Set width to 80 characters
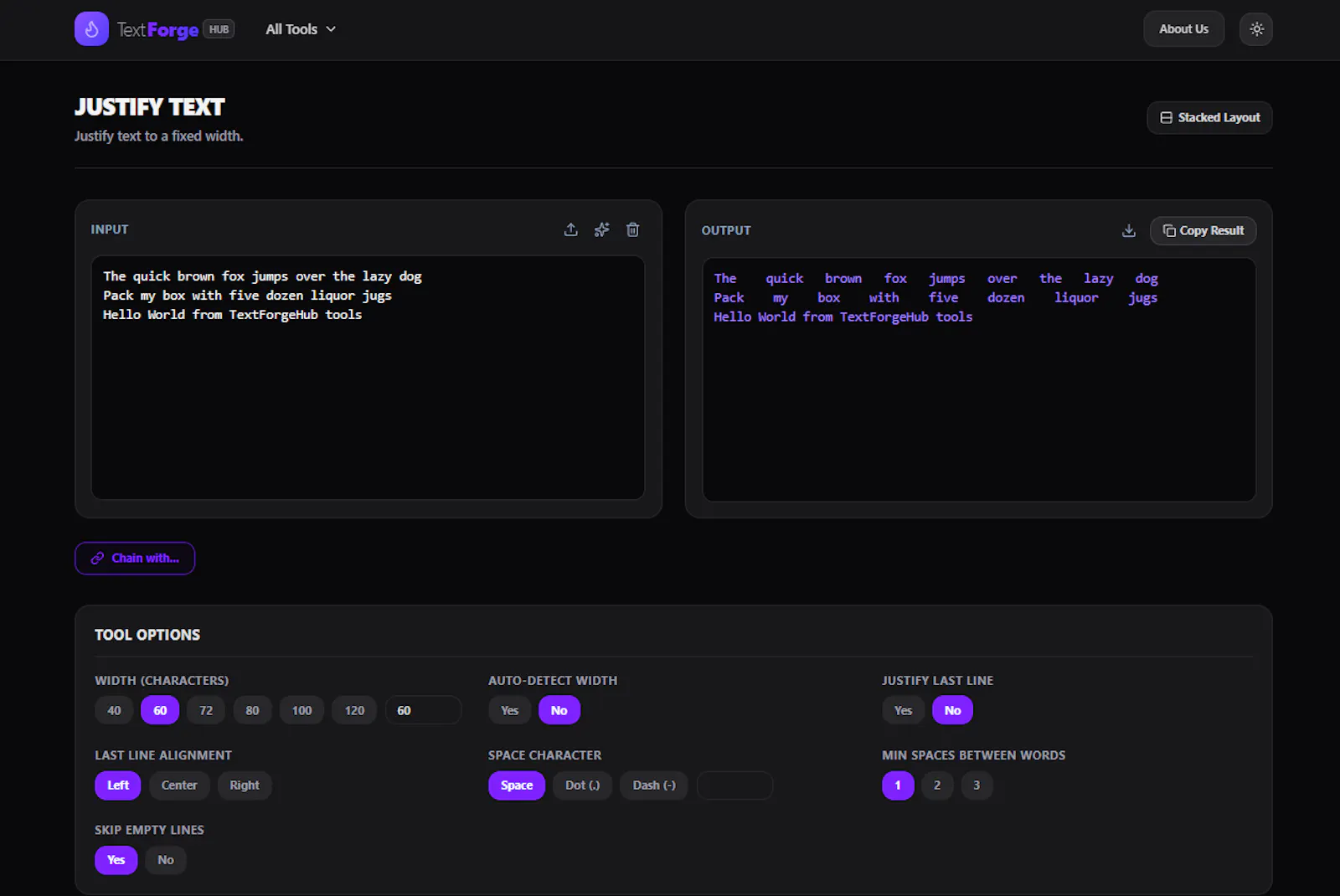 tap(252, 710)
